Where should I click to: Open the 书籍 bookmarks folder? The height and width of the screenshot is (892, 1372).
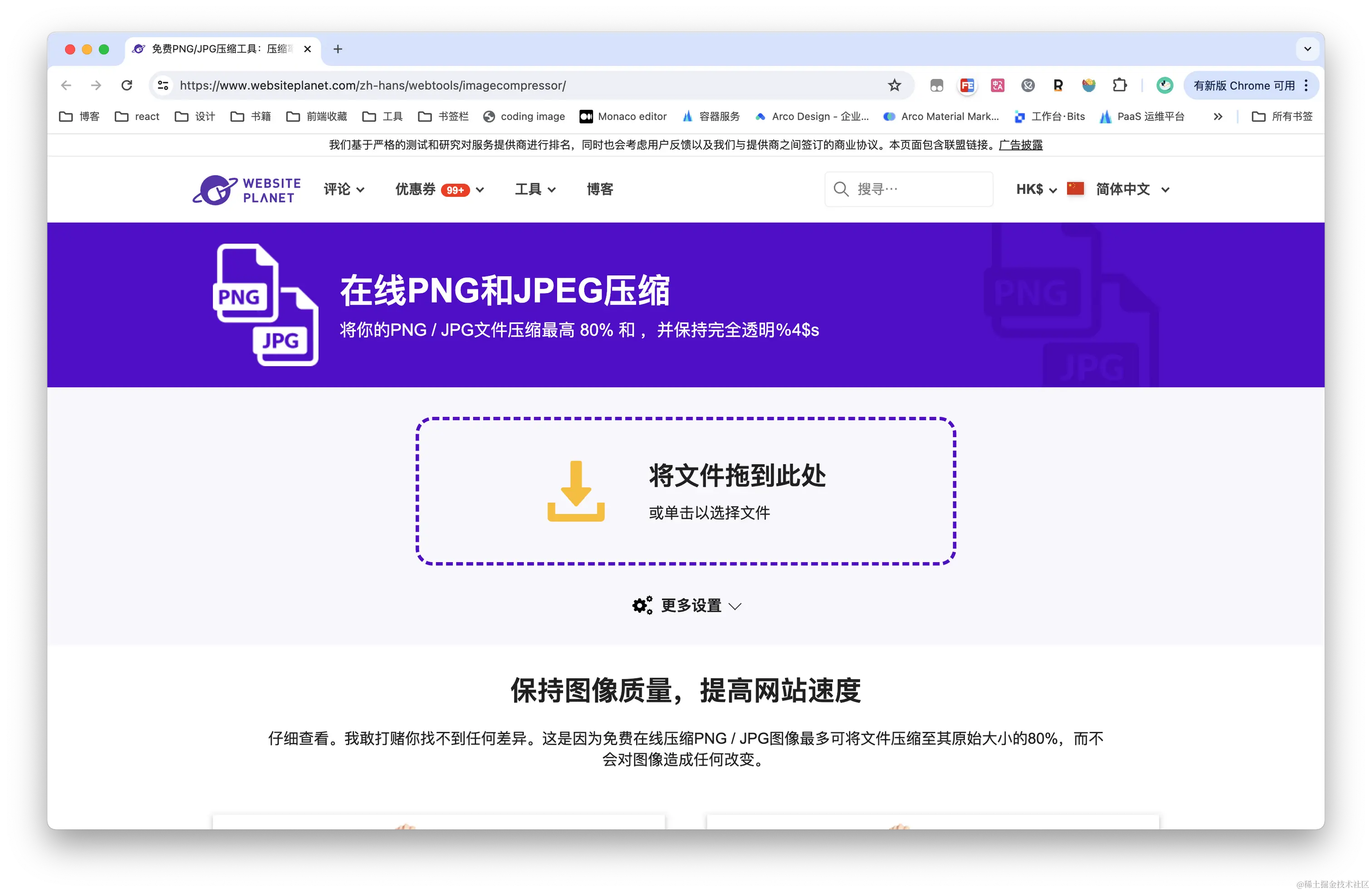point(251,117)
